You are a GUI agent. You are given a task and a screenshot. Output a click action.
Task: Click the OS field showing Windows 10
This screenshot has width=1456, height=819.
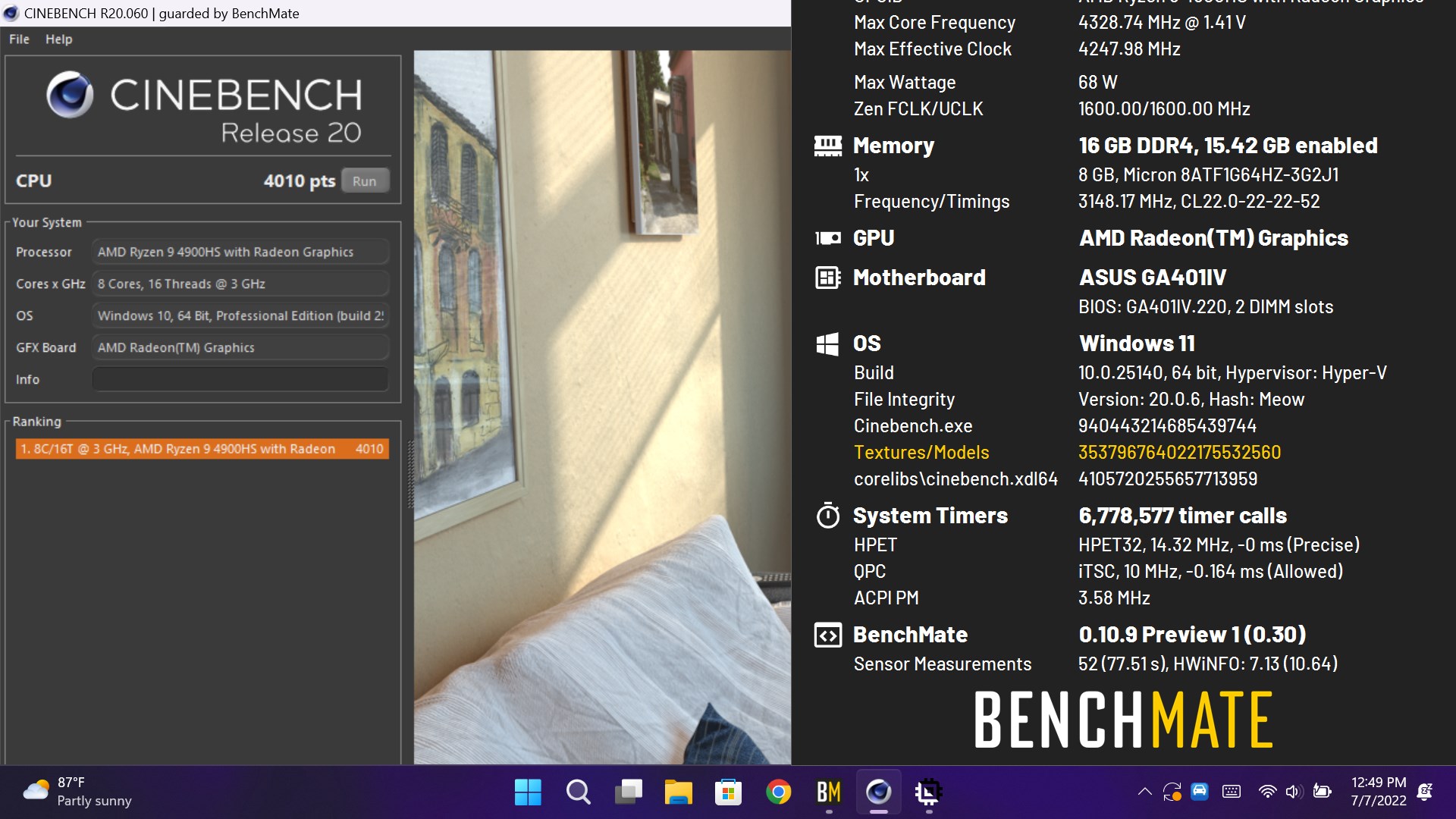tap(240, 315)
